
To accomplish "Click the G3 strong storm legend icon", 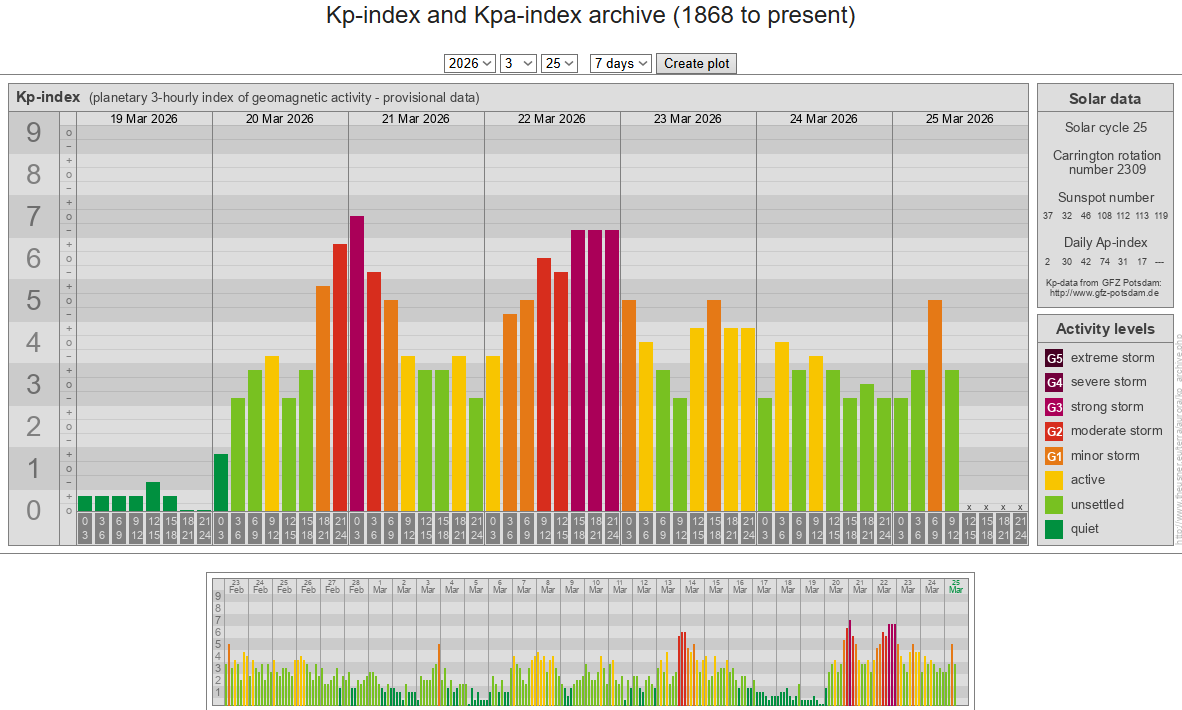I will tap(1054, 407).
